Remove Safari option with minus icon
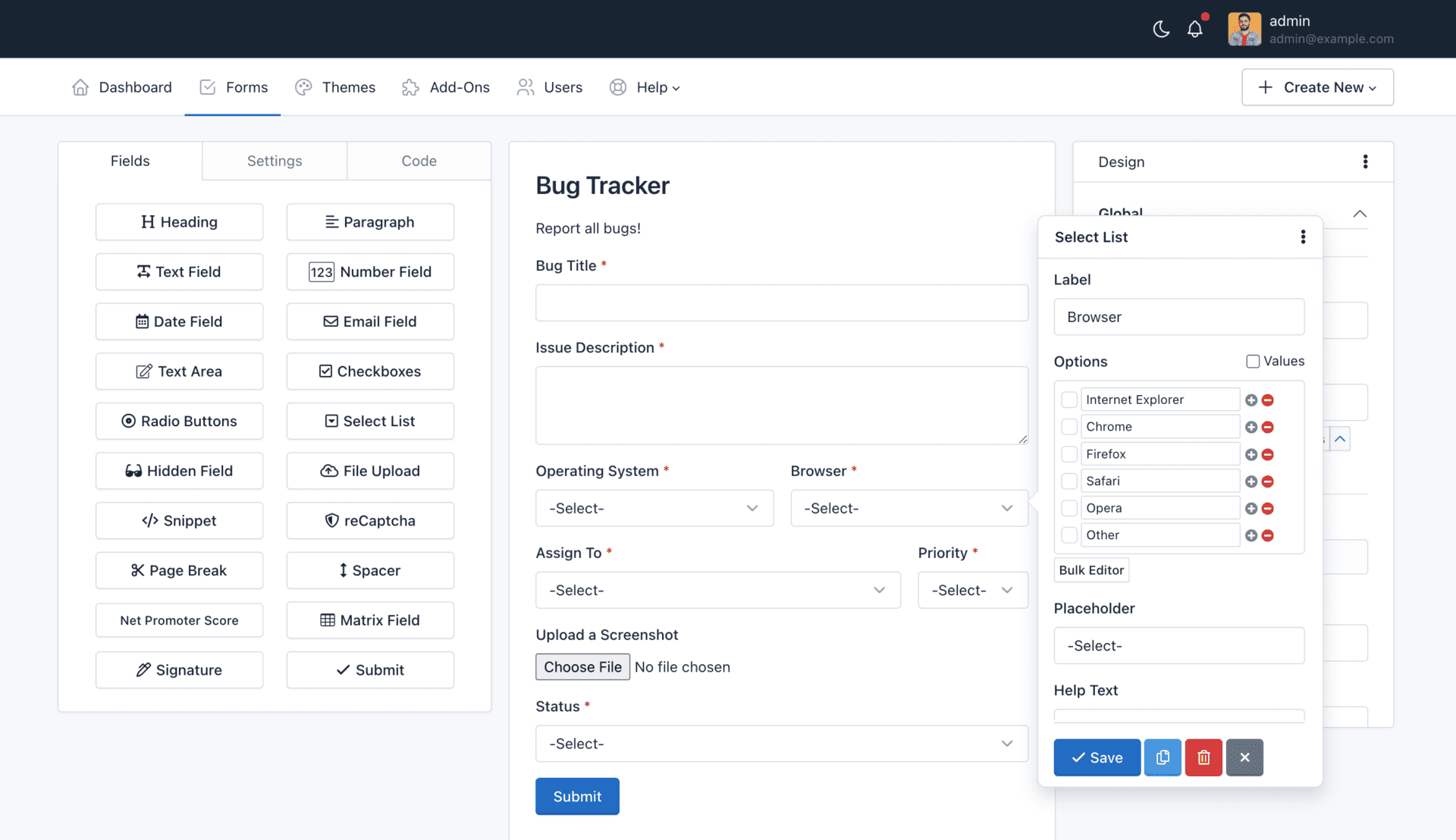 pyautogui.click(x=1268, y=481)
